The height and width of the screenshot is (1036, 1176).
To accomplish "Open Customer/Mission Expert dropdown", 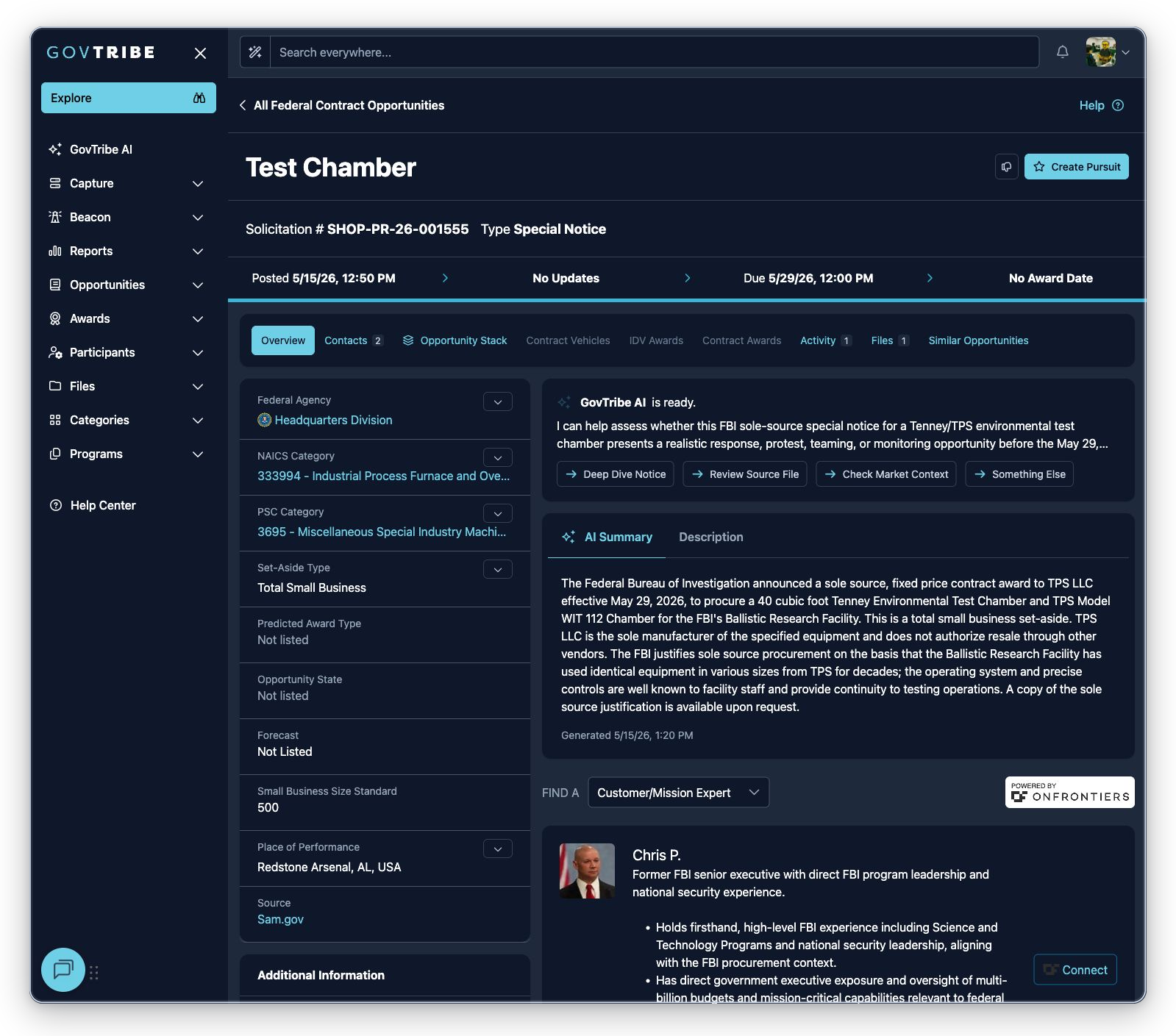I will click(x=678, y=793).
